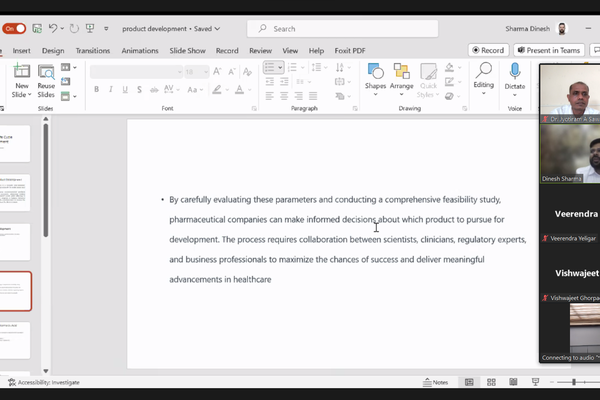Toggle the AutoSave switch

click(14, 29)
